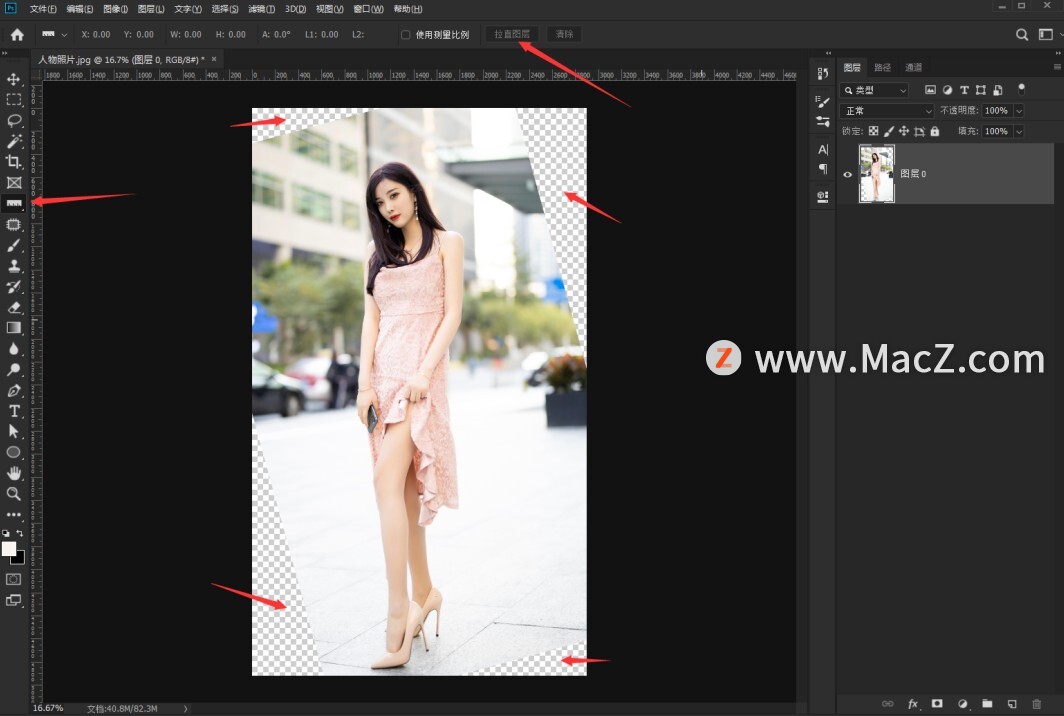1064x716 pixels.
Task: Select the Move tool
Action: [14, 79]
